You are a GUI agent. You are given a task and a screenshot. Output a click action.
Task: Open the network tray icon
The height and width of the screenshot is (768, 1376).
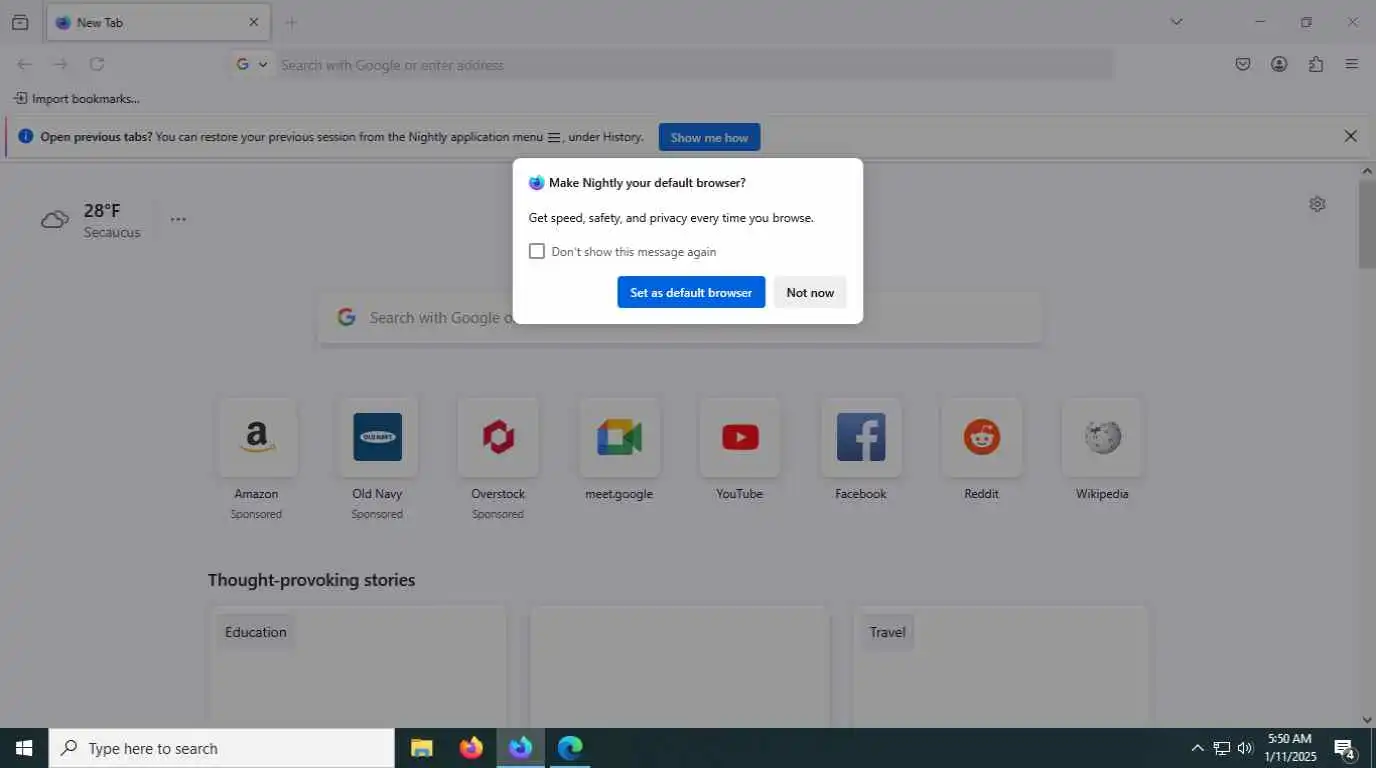[1221, 748]
